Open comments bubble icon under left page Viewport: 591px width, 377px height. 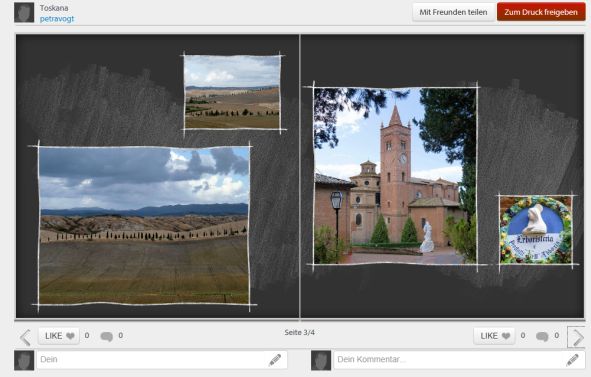click(107, 336)
